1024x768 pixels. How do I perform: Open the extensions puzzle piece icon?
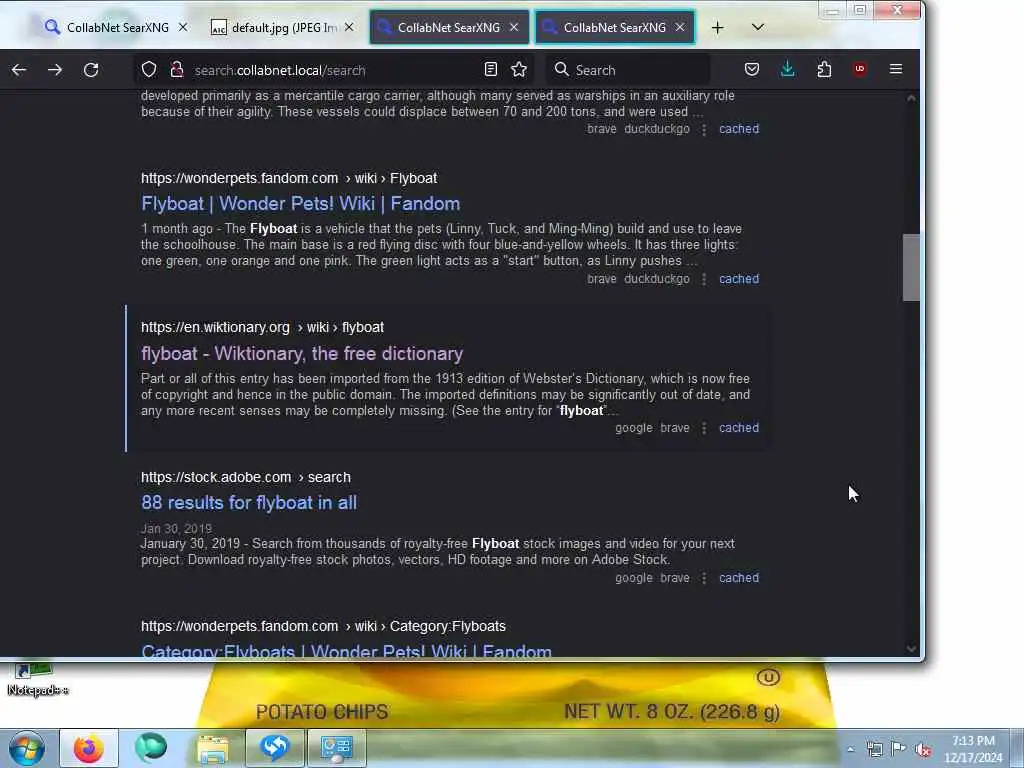(x=824, y=69)
